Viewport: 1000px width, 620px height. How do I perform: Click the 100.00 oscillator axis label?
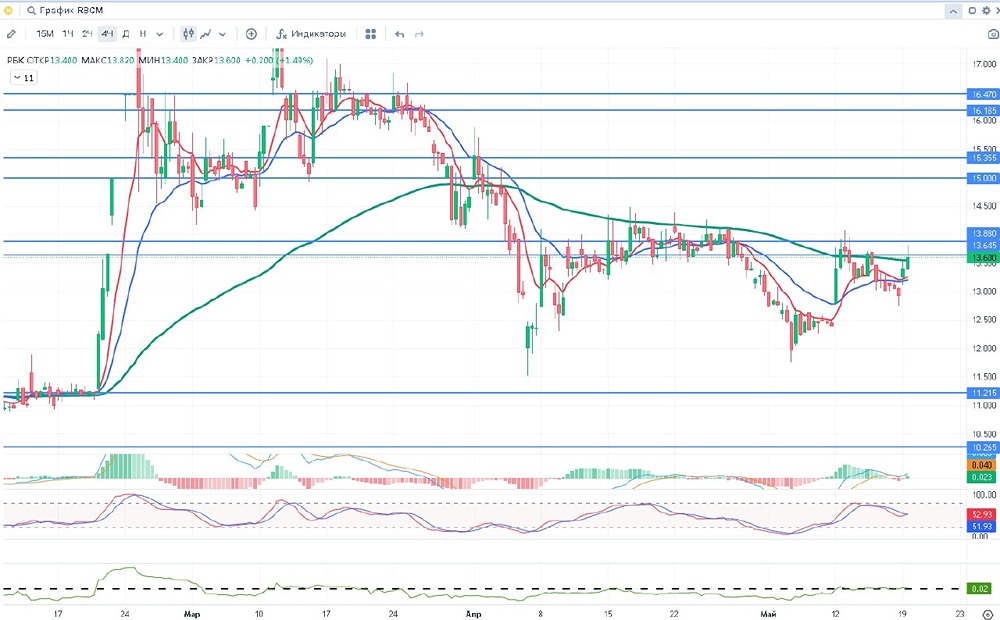tap(987, 495)
